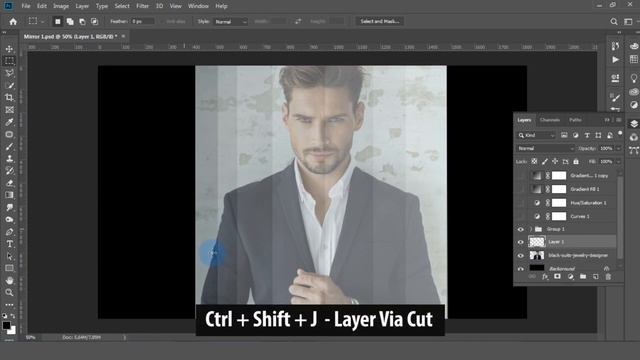
Task: Open the Window menu
Action: click(198, 6)
